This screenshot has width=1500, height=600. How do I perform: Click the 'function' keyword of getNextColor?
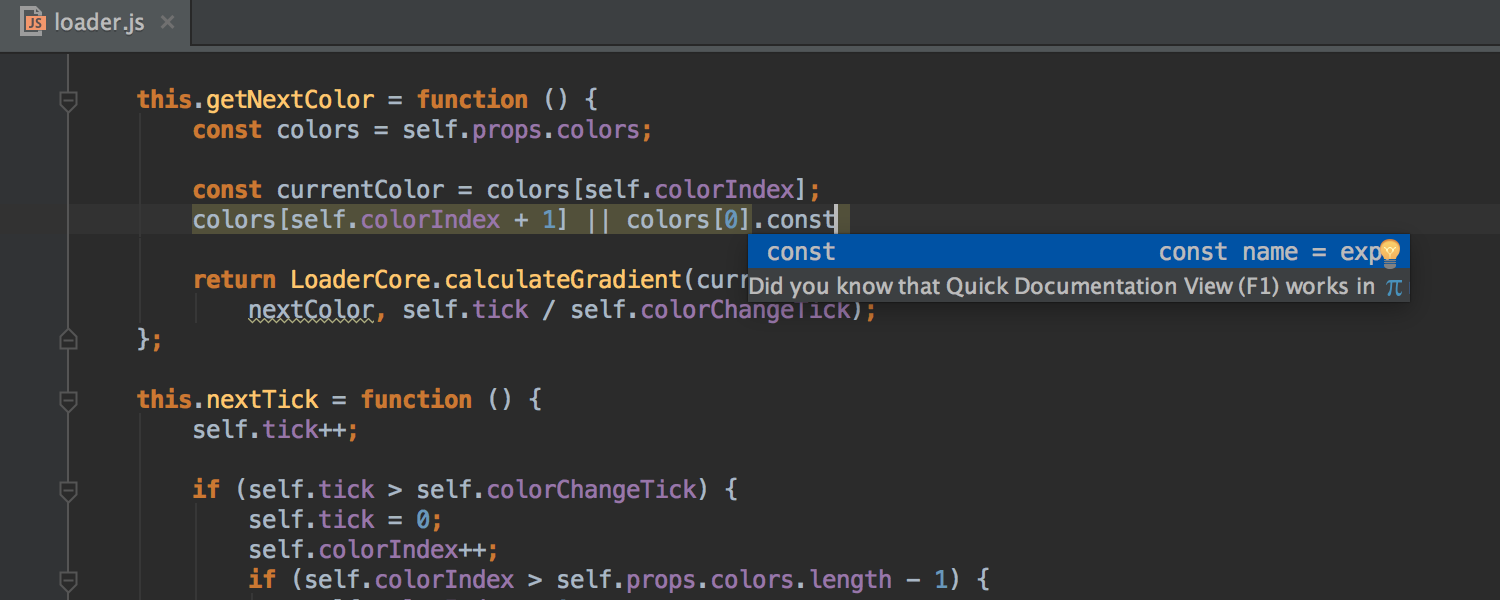(x=472, y=99)
